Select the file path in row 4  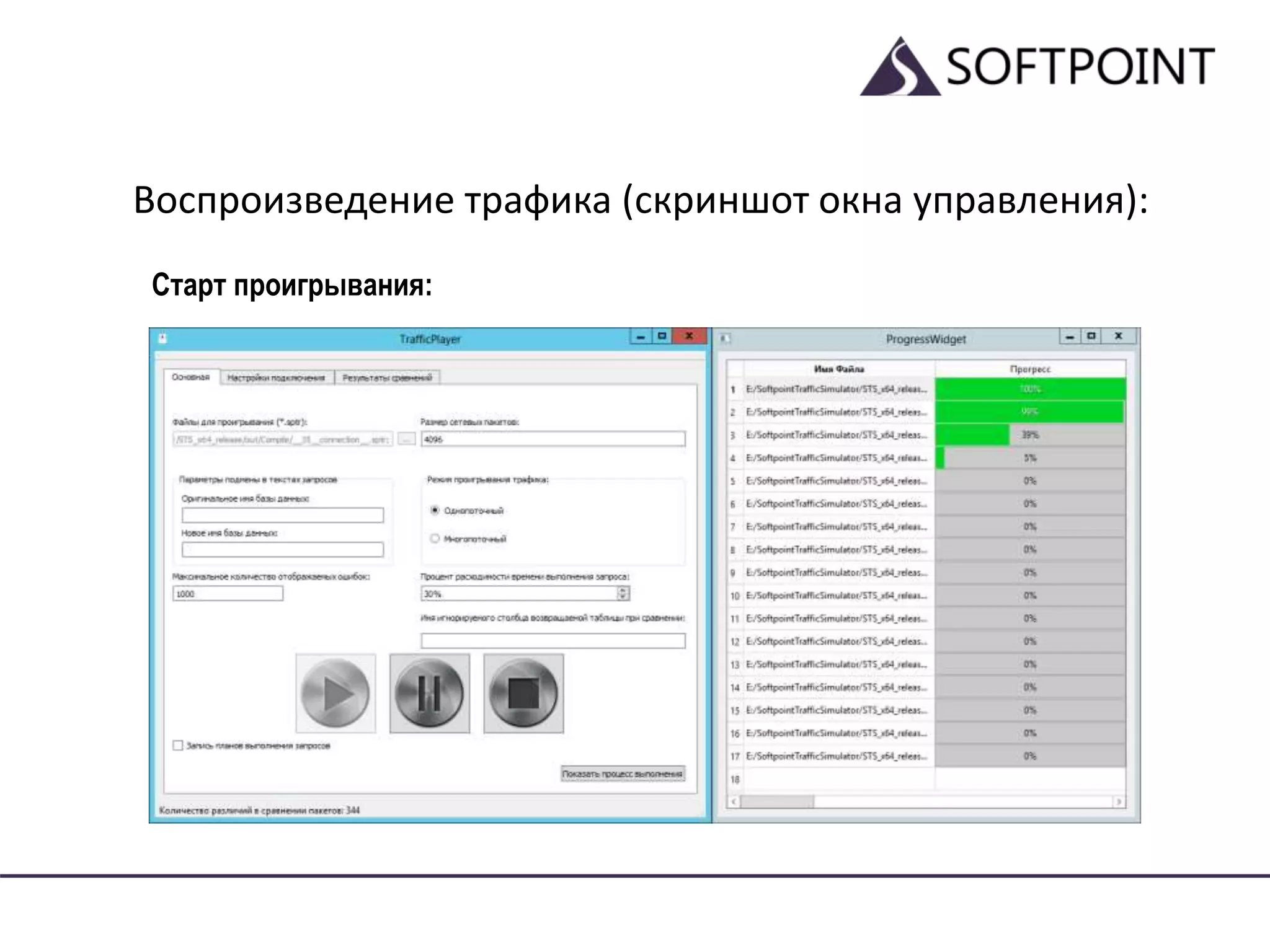click(x=839, y=458)
